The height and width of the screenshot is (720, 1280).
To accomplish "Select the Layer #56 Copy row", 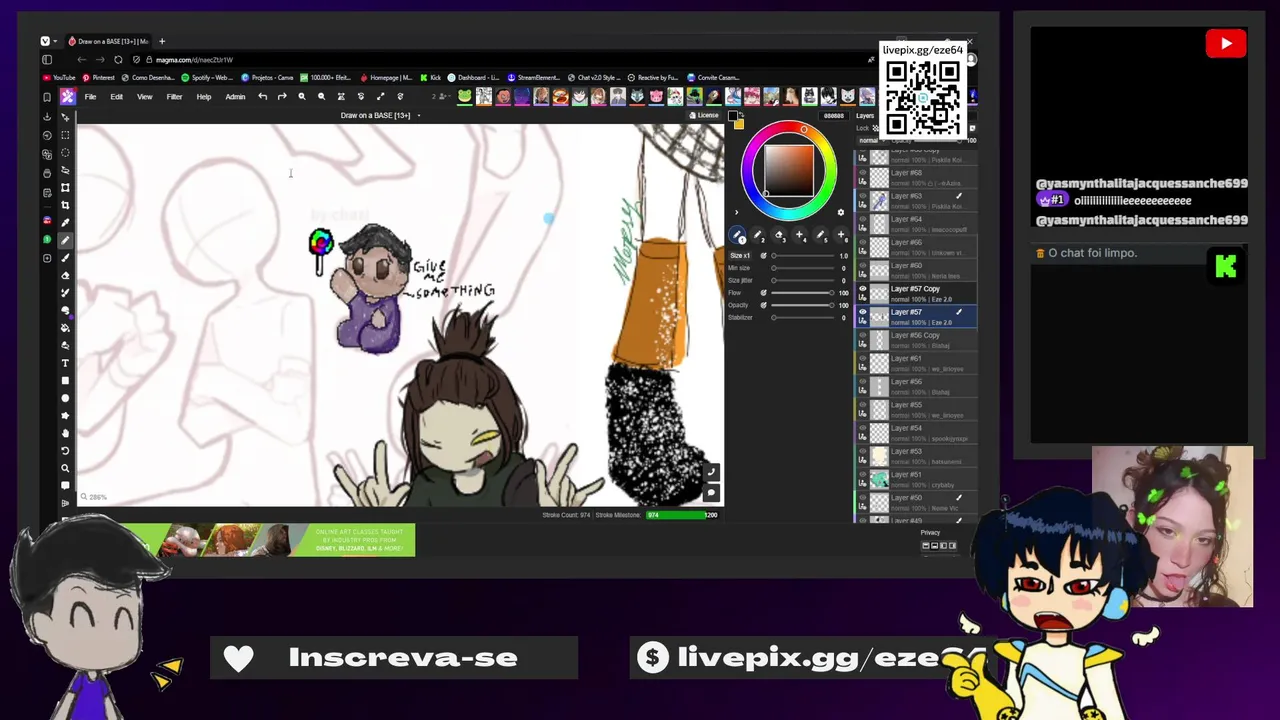I will tap(917, 340).
